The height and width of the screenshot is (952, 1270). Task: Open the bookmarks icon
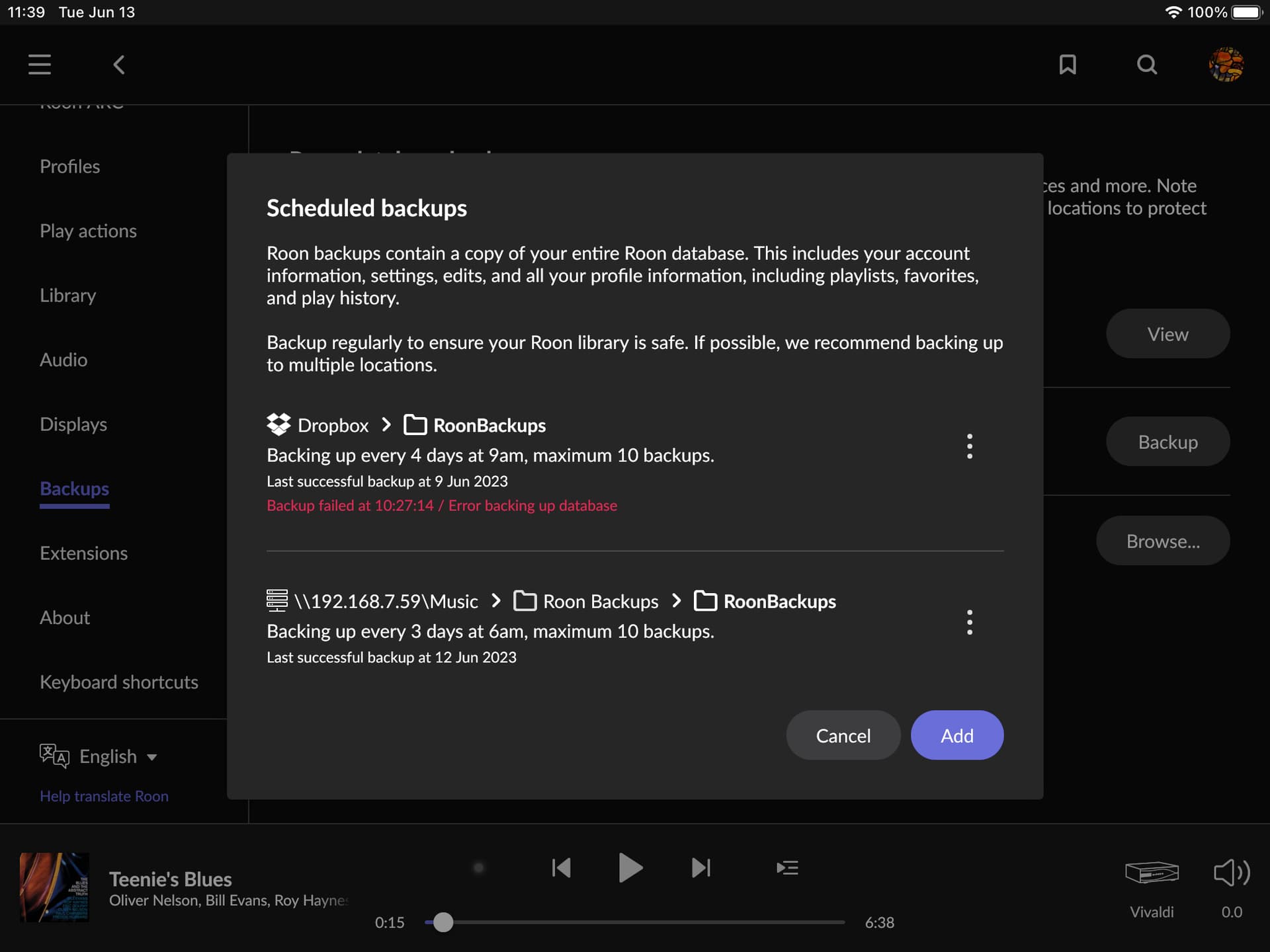click(x=1068, y=64)
